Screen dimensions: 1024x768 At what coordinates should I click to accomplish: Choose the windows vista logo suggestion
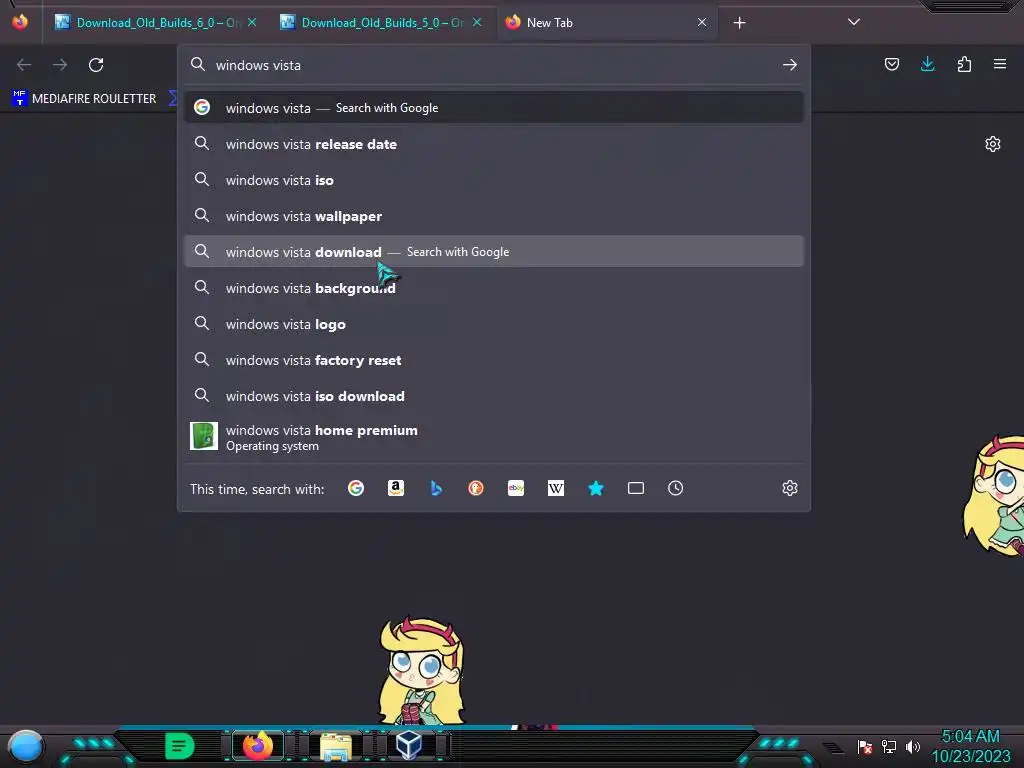pos(494,324)
